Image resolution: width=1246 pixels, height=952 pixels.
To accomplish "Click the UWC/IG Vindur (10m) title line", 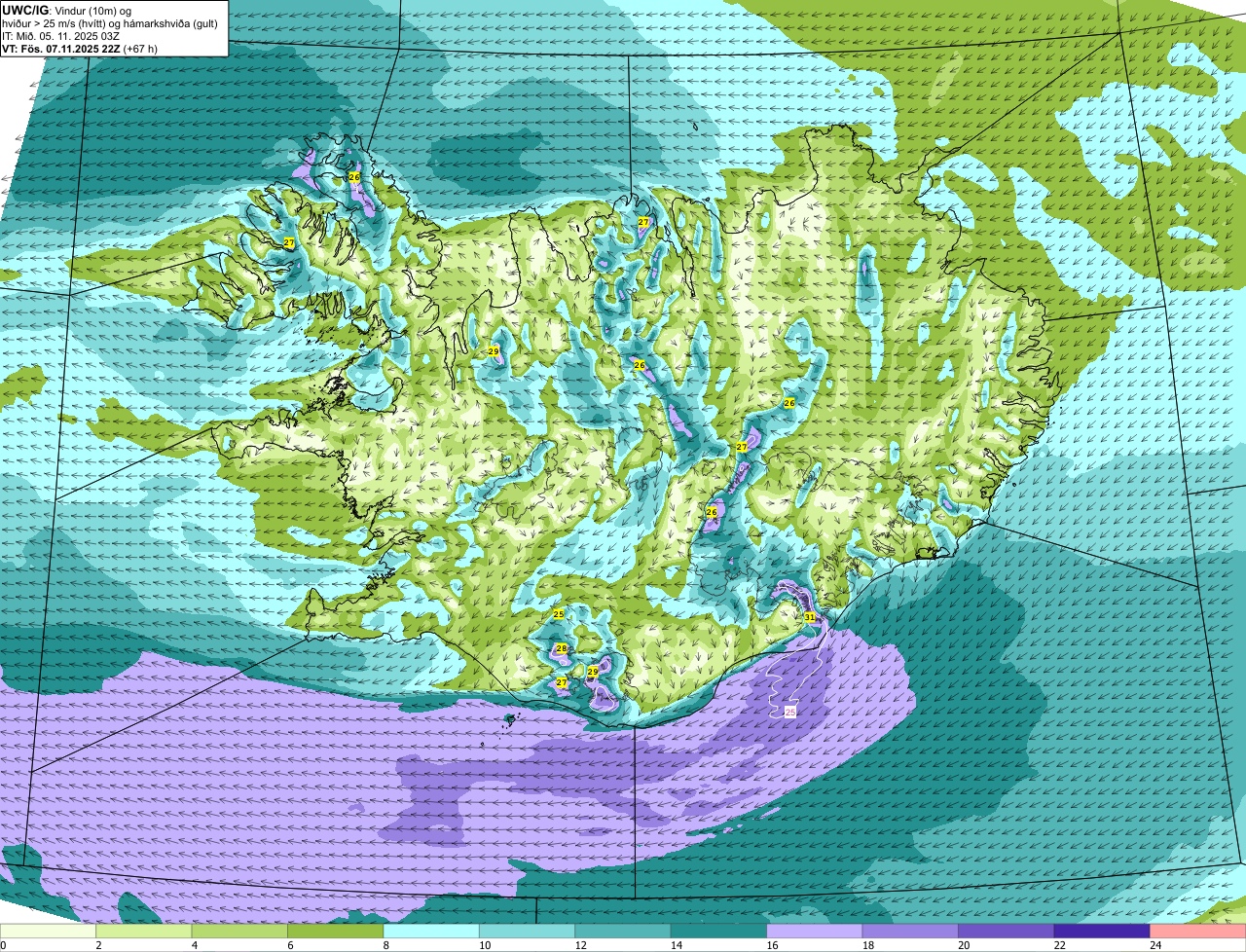I will point(67,10).
